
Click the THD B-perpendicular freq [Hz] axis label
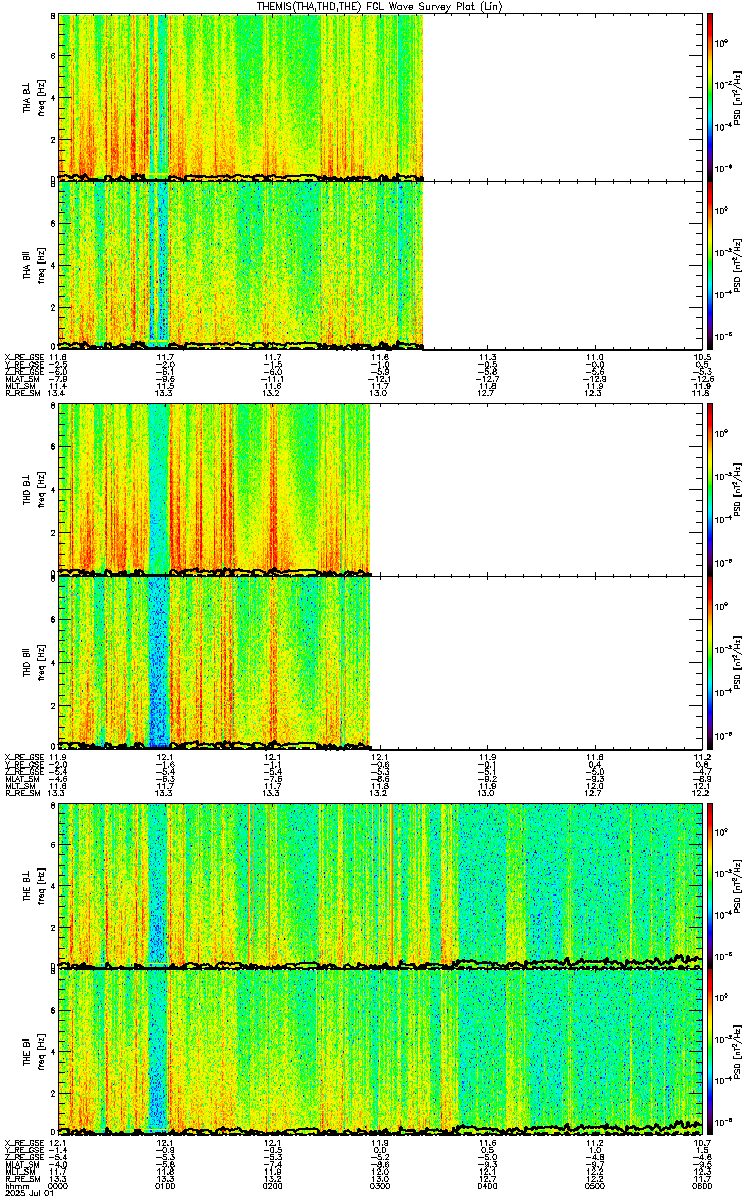coord(41,488)
